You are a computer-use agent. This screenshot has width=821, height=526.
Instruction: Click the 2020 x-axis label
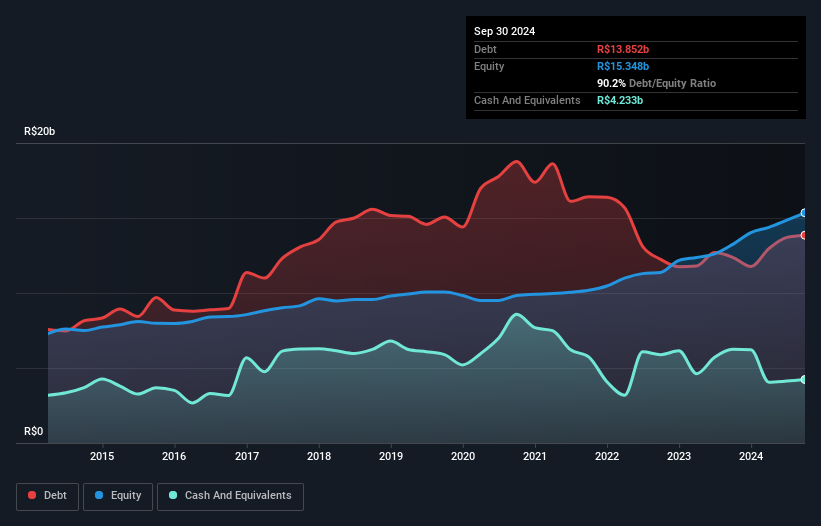pyautogui.click(x=463, y=457)
